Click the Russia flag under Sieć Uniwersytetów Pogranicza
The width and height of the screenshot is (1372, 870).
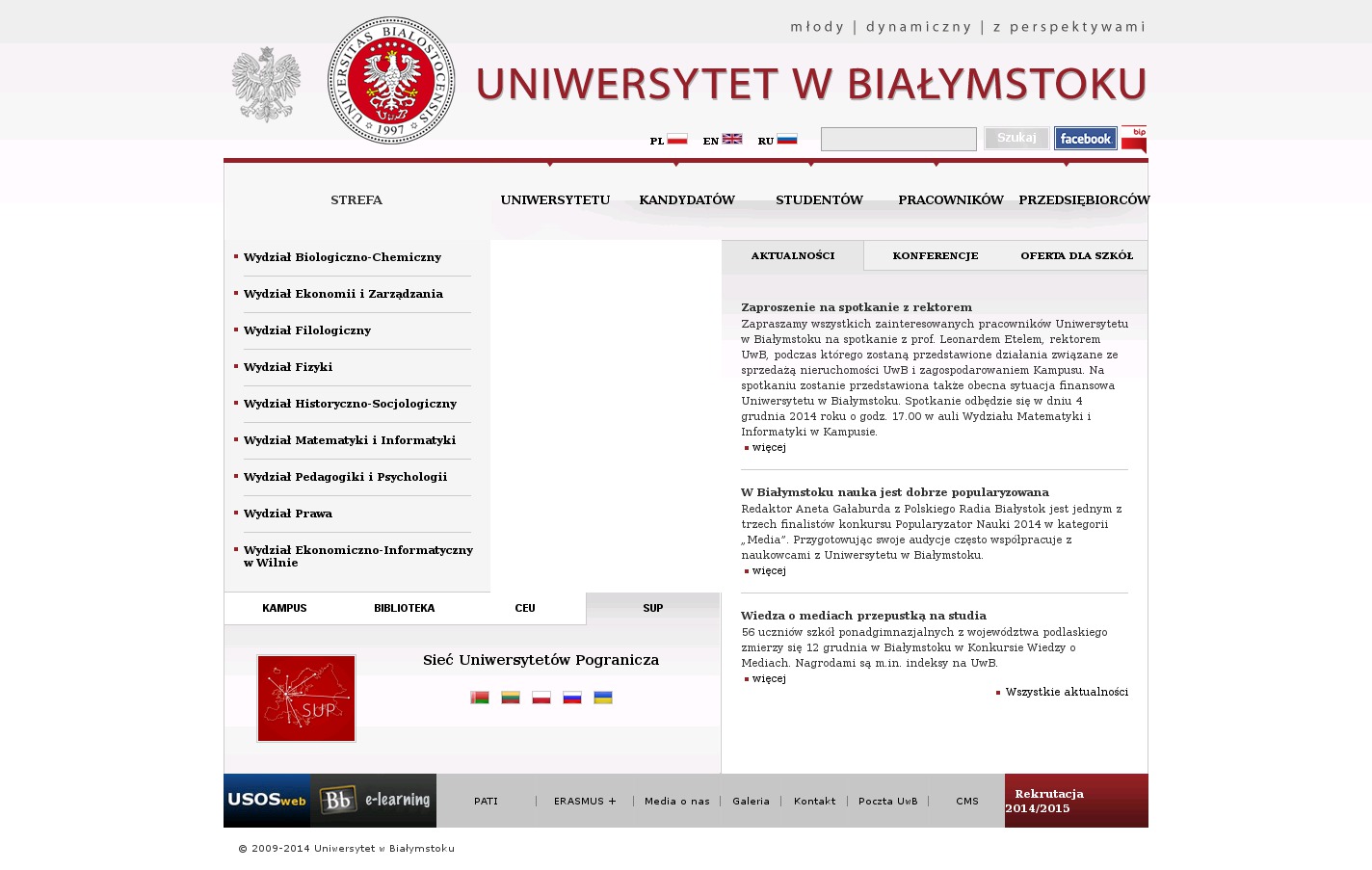click(572, 698)
